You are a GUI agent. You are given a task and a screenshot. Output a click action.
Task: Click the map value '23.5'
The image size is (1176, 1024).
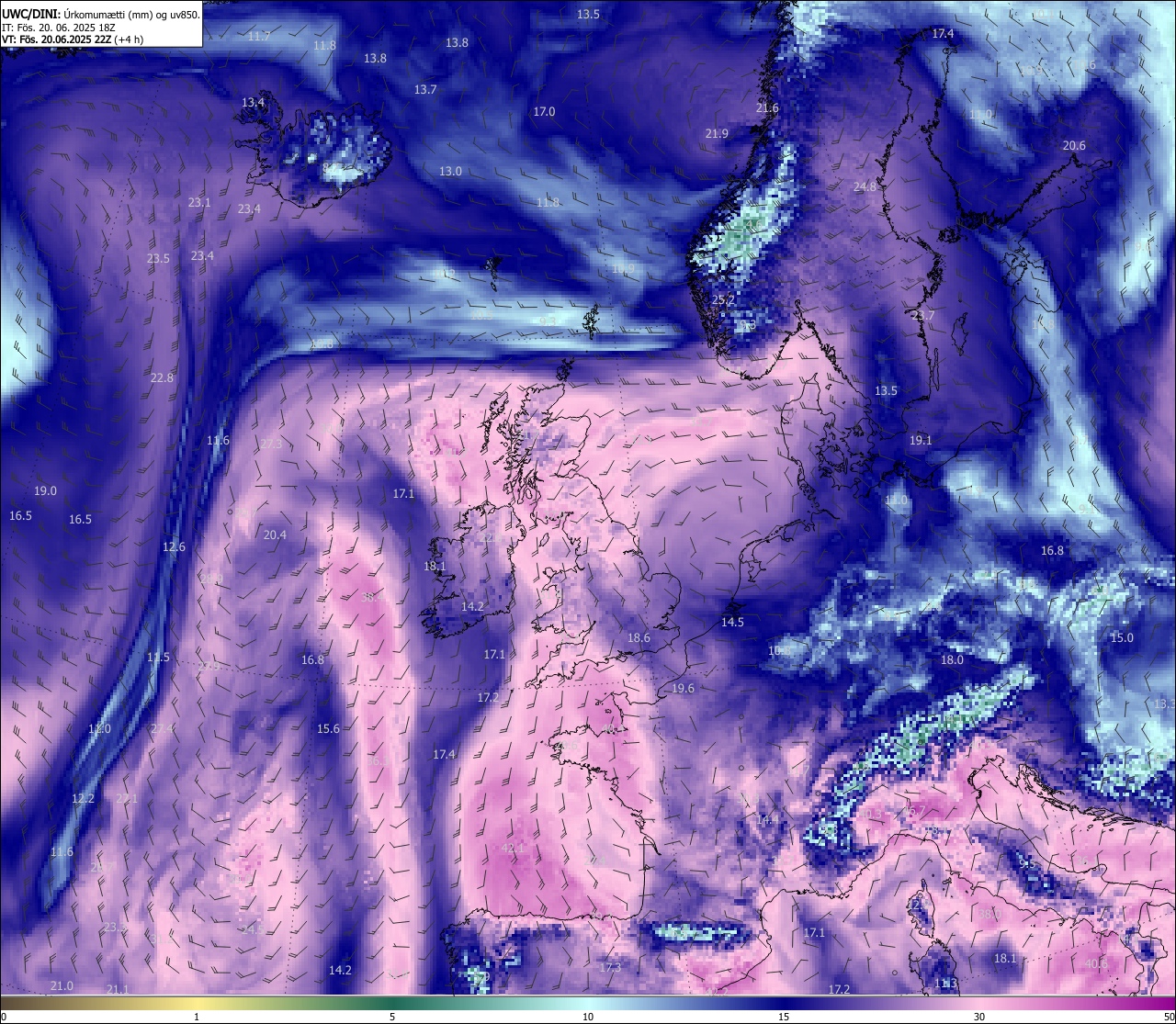158,259
